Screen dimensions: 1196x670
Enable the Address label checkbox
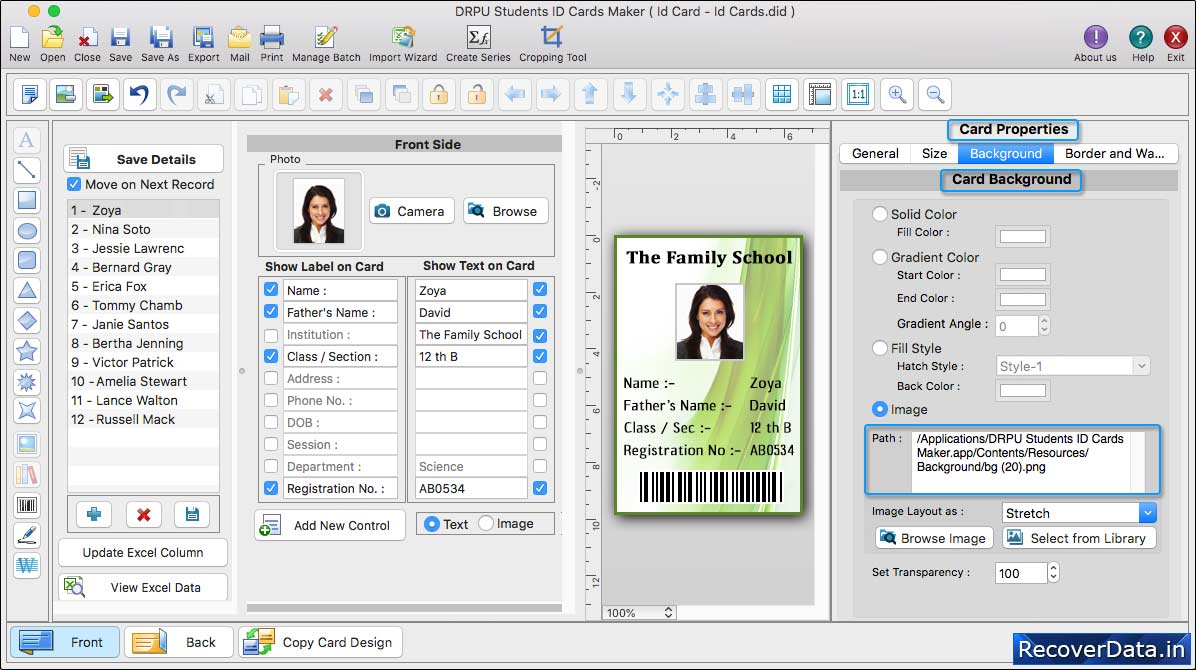coord(271,378)
